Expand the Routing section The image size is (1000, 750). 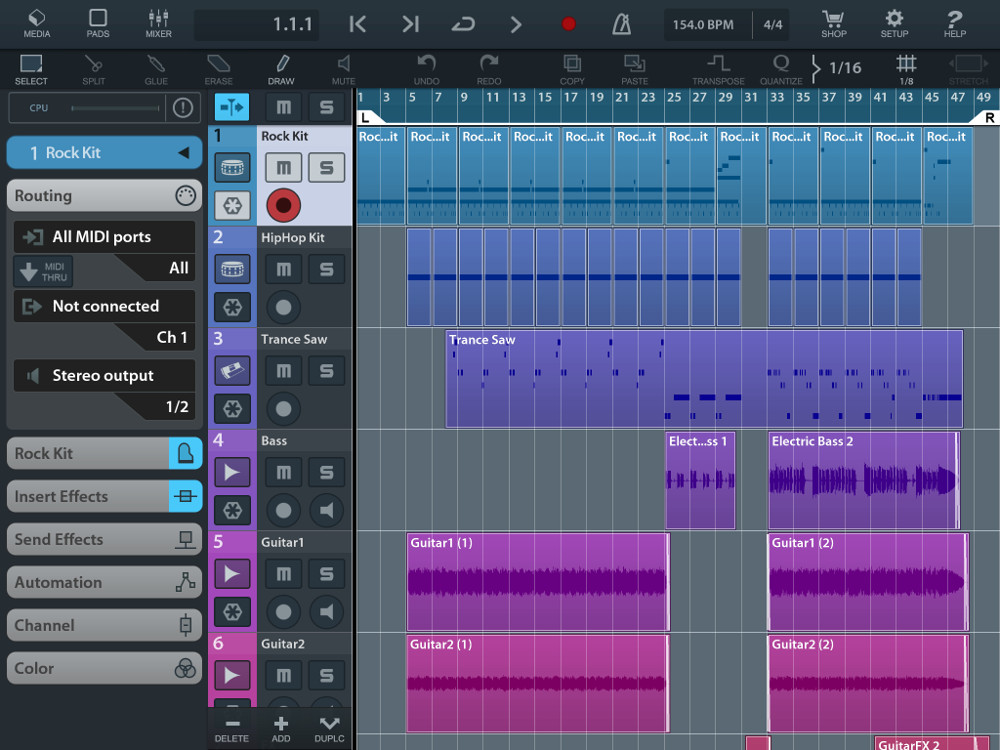tap(104, 195)
